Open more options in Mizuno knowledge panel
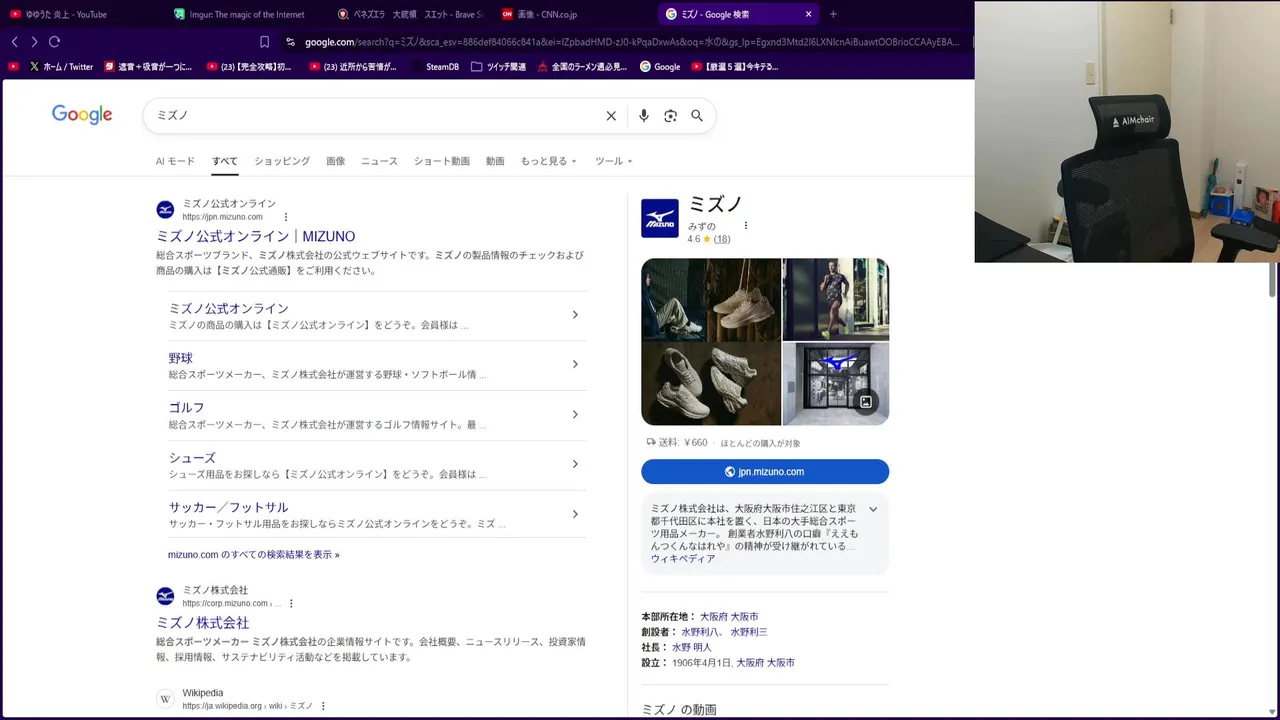 coord(746,226)
